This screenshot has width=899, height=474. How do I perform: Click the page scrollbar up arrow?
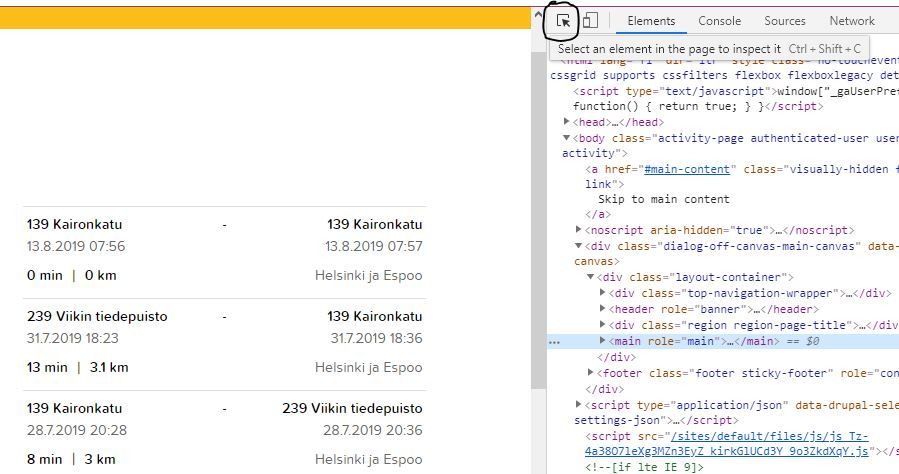[x=538, y=15]
